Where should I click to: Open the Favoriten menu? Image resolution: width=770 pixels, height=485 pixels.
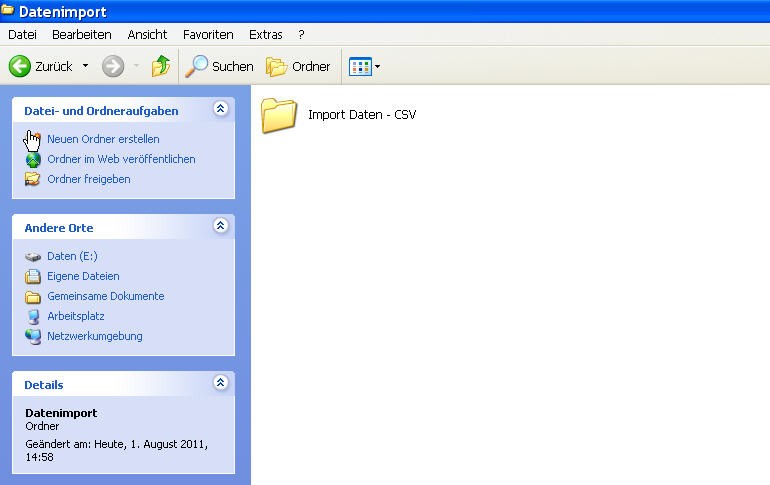208,34
